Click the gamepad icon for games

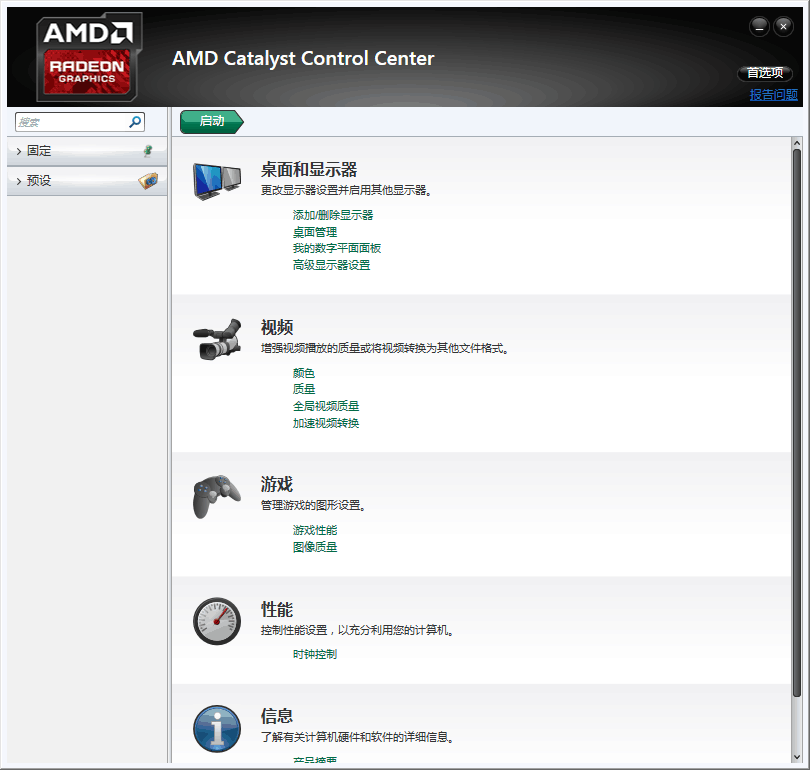[x=216, y=497]
